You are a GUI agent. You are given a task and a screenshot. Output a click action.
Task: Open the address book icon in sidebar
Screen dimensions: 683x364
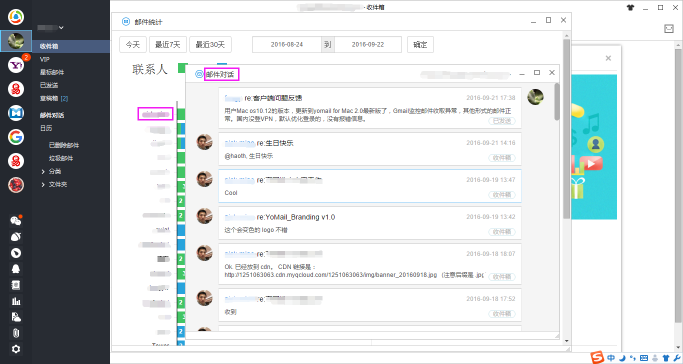(x=16, y=285)
